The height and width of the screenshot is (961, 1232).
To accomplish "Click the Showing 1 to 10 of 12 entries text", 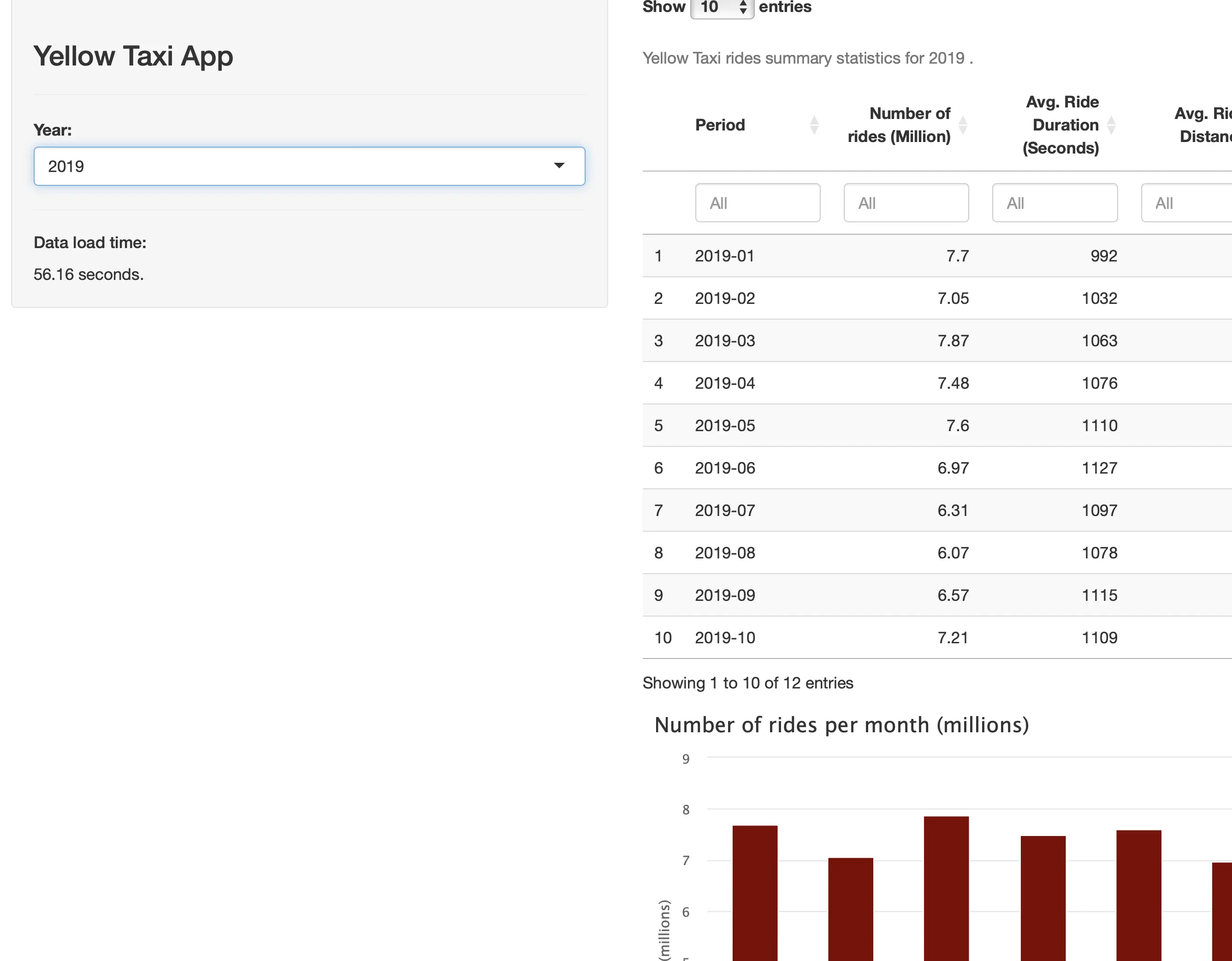I will (748, 683).
